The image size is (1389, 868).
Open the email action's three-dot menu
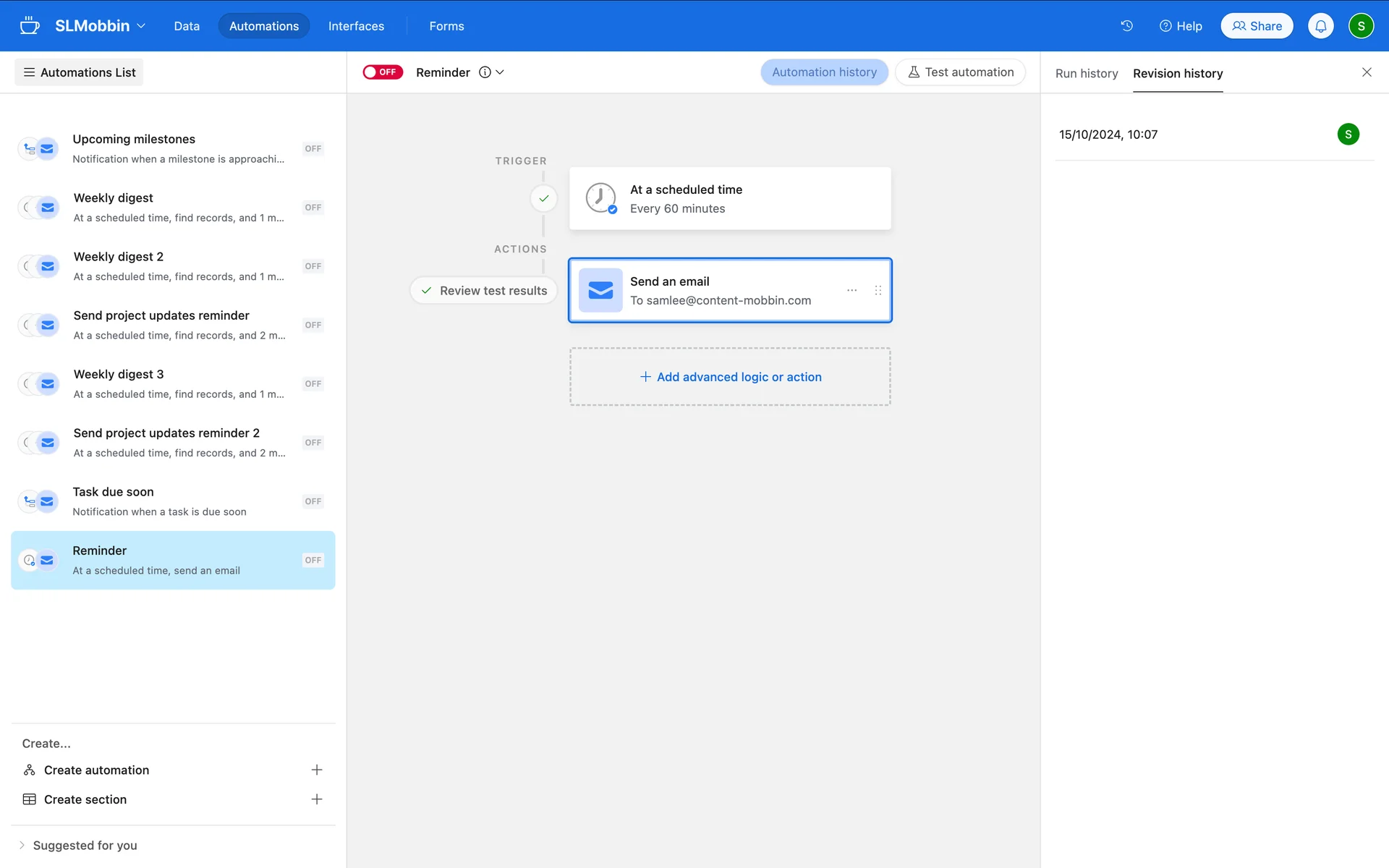click(x=851, y=290)
